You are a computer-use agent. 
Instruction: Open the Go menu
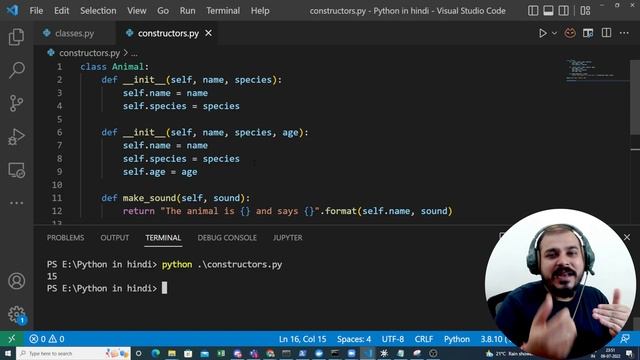[163, 11]
